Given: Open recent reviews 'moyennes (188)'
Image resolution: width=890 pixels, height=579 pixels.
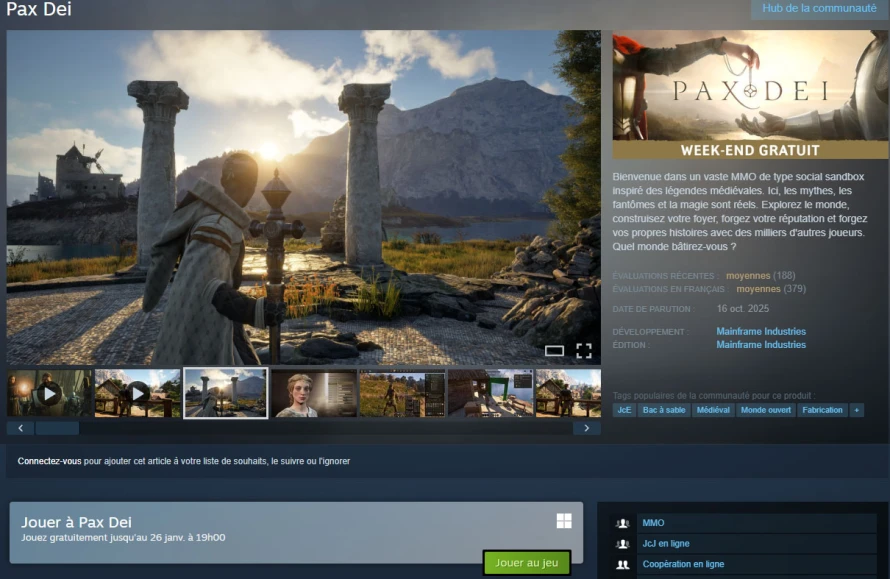Looking at the screenshot, I should 761,275.
